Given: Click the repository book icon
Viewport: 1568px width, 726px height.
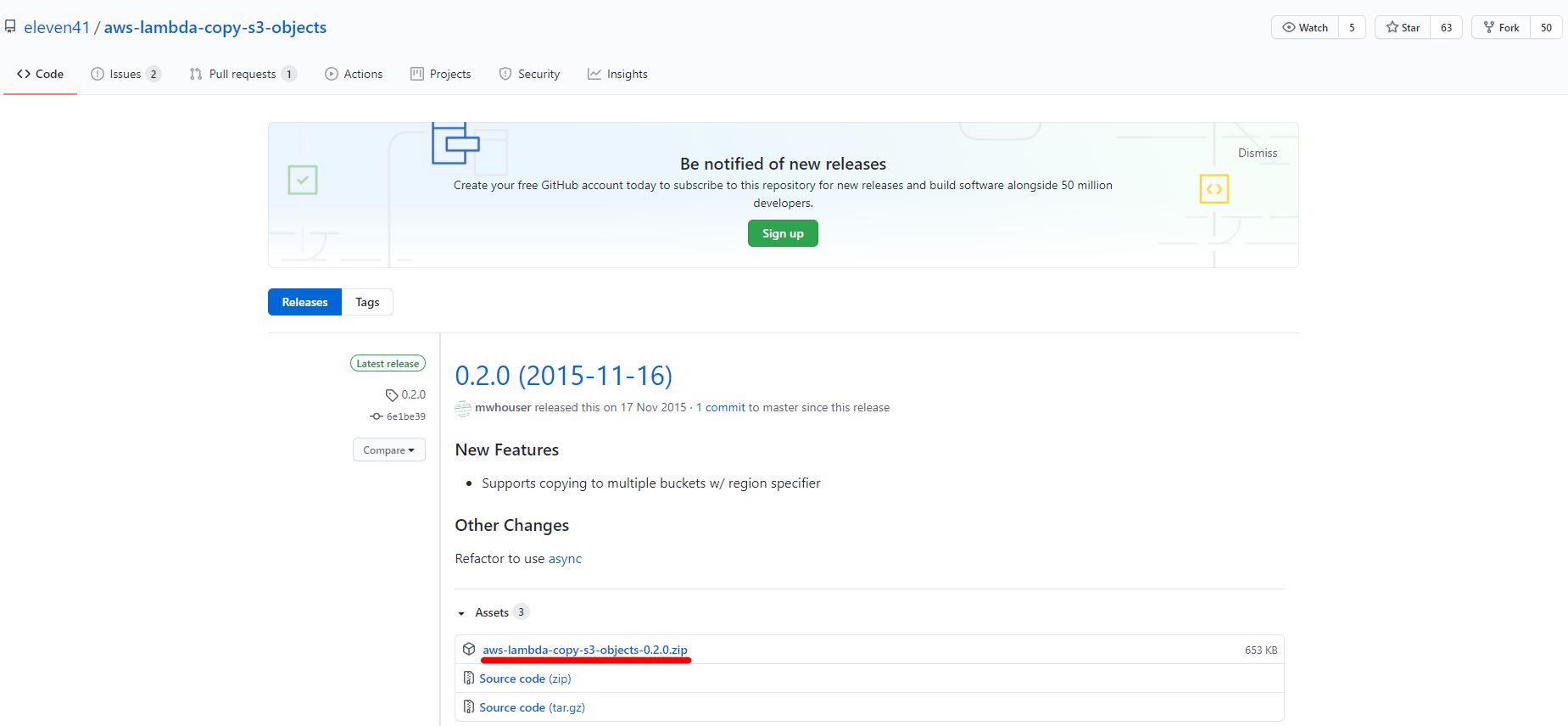Looking at the screenshot, I should [10, 27].
